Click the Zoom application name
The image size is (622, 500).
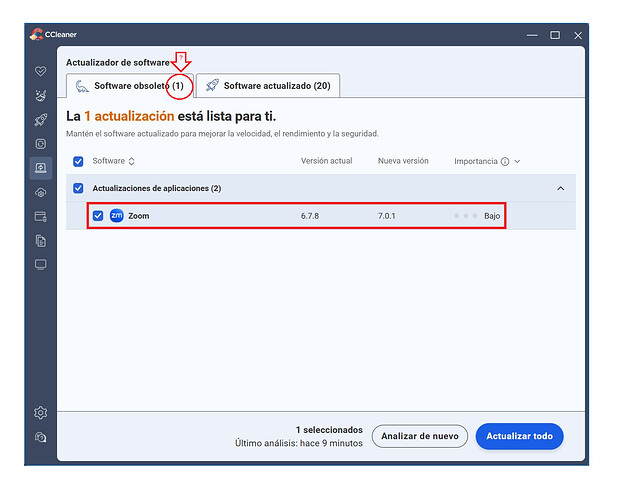139,216
